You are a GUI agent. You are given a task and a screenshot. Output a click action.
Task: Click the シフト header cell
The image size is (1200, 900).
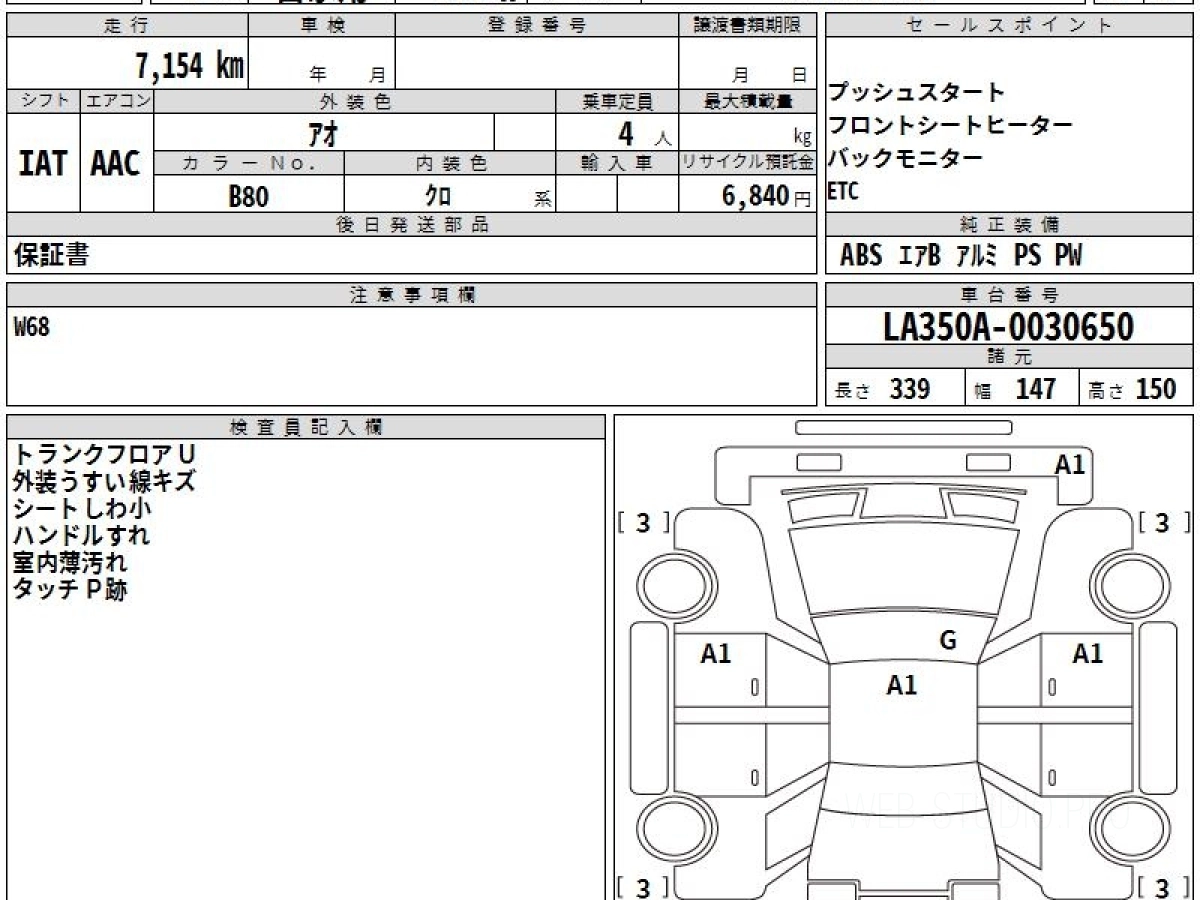[x=44, y=101]
